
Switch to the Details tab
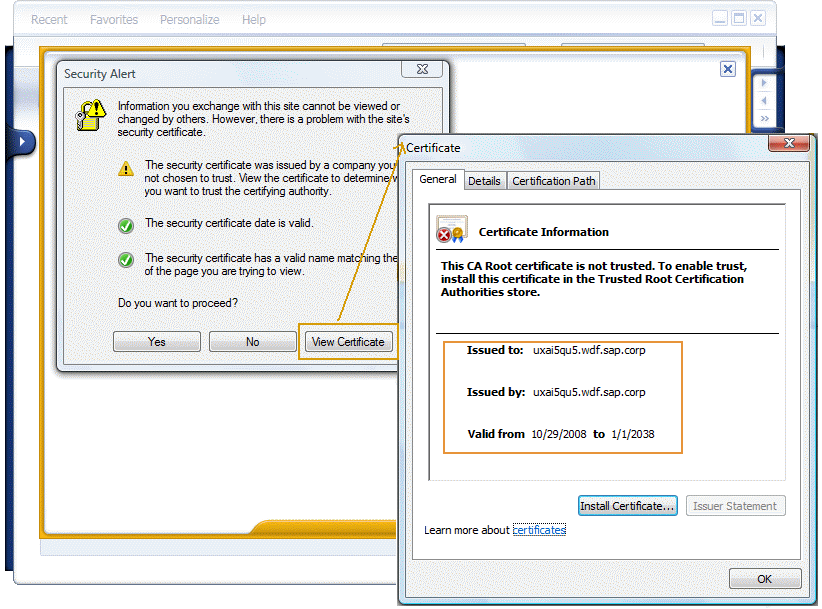click(x=485, y=181)
